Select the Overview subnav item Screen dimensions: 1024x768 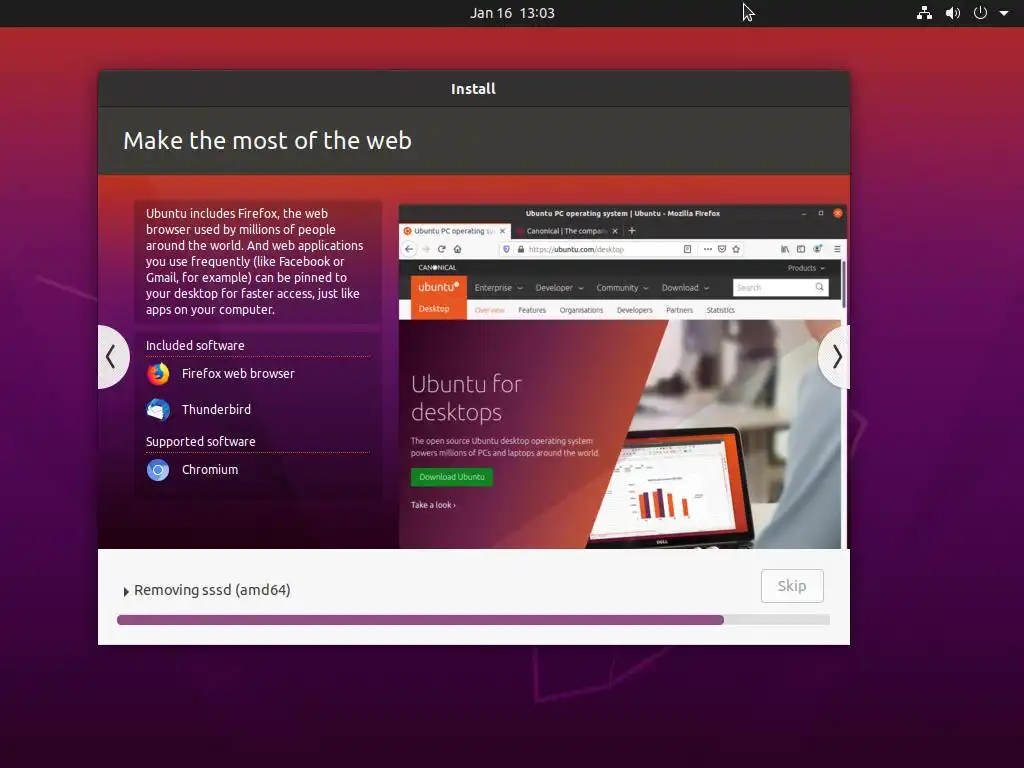[x=489, y=310]
